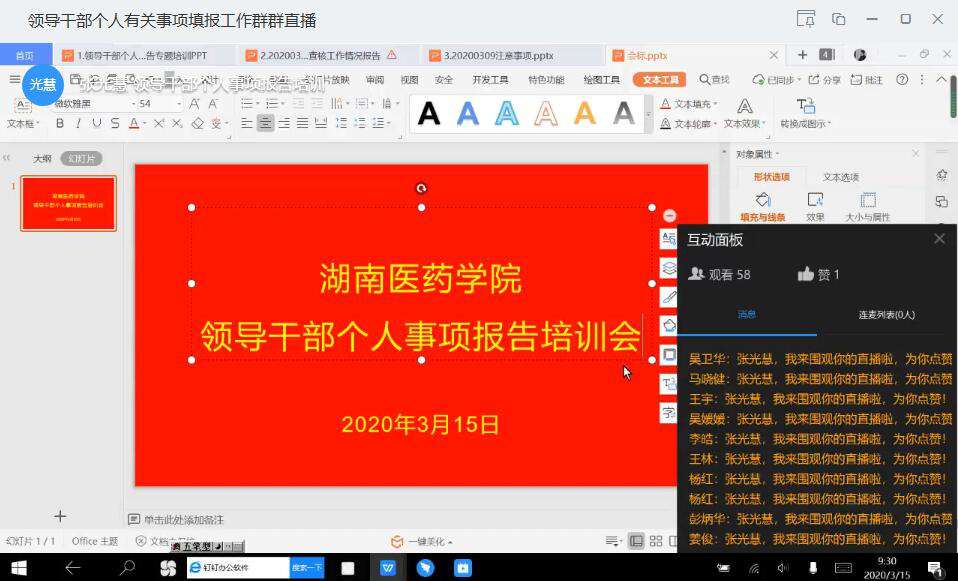Click the 分享 share button
Screen dimensions: 958x581
click(x=824, y=79)
